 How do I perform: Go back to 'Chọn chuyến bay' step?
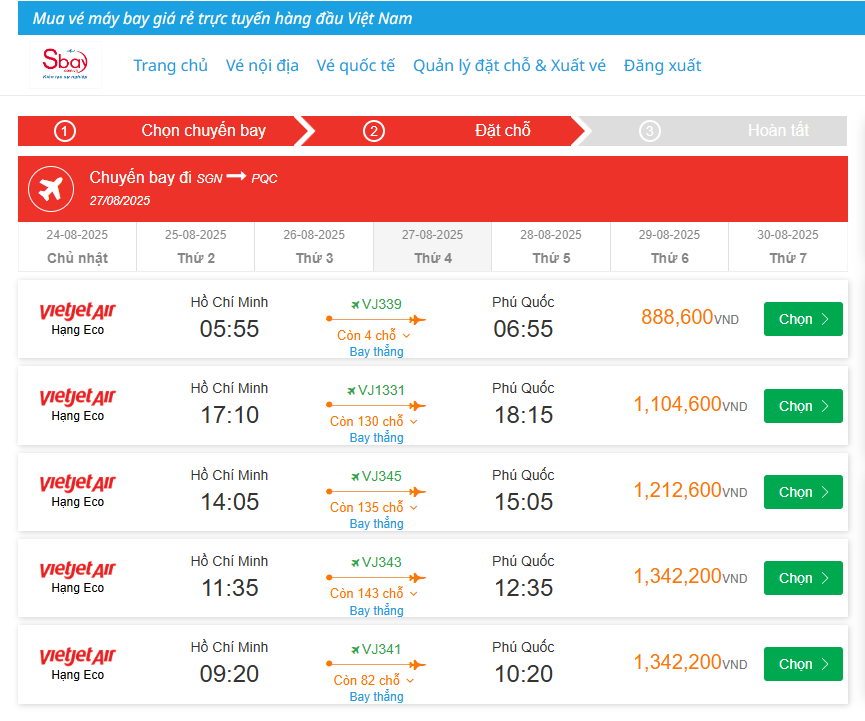(x=203, y=131)
